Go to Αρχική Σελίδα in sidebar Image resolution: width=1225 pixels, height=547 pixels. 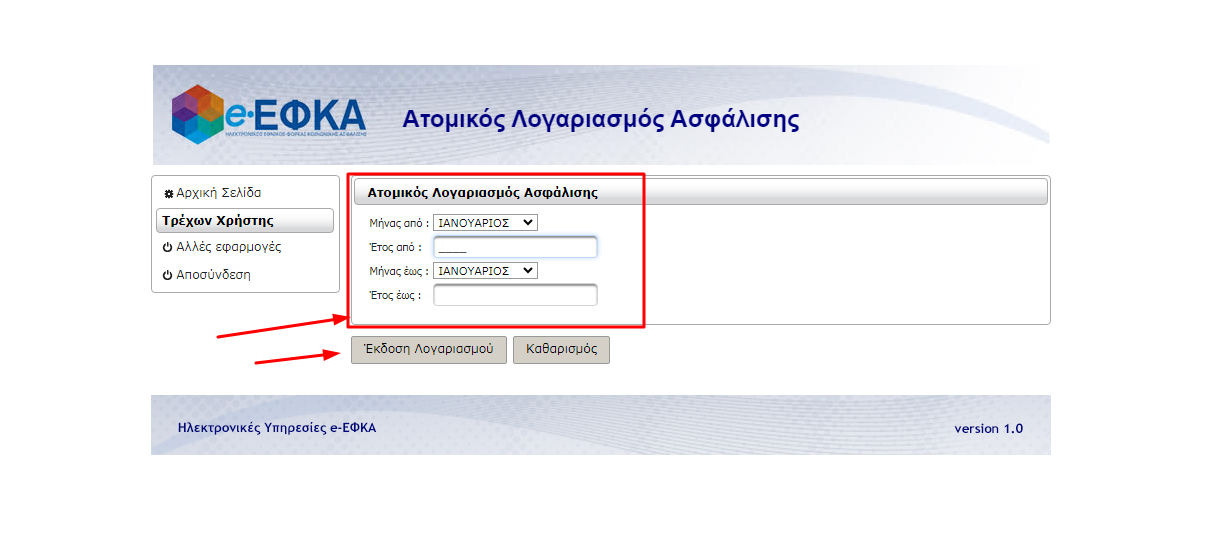click(x=218, y=193)
